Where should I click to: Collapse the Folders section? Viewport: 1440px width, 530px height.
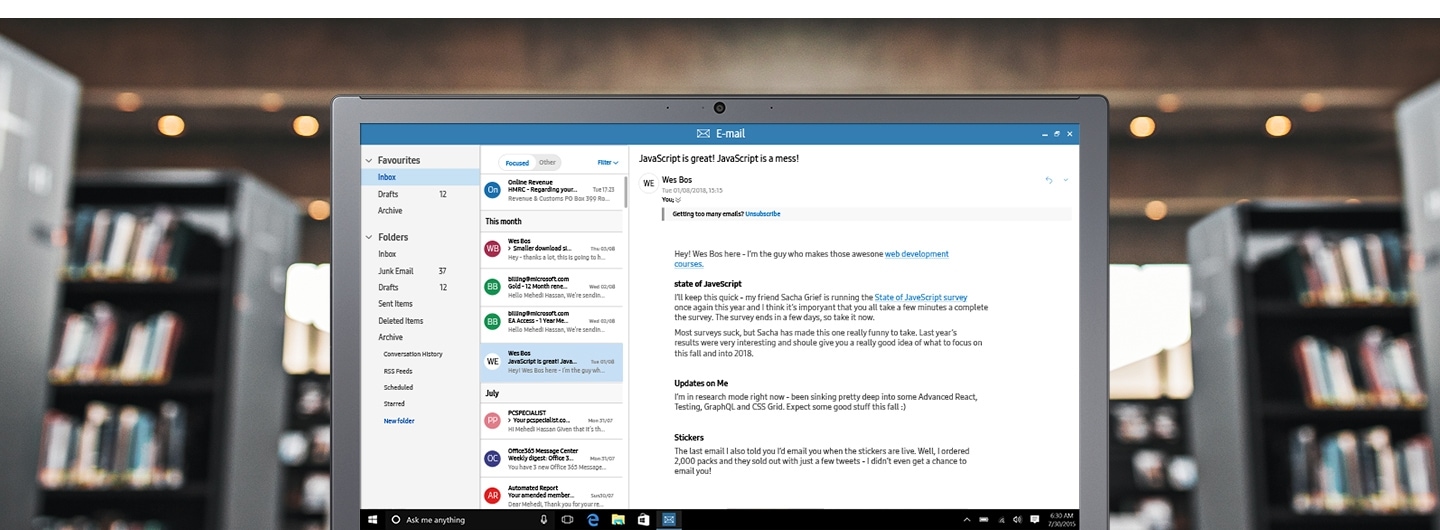(369, 237)
